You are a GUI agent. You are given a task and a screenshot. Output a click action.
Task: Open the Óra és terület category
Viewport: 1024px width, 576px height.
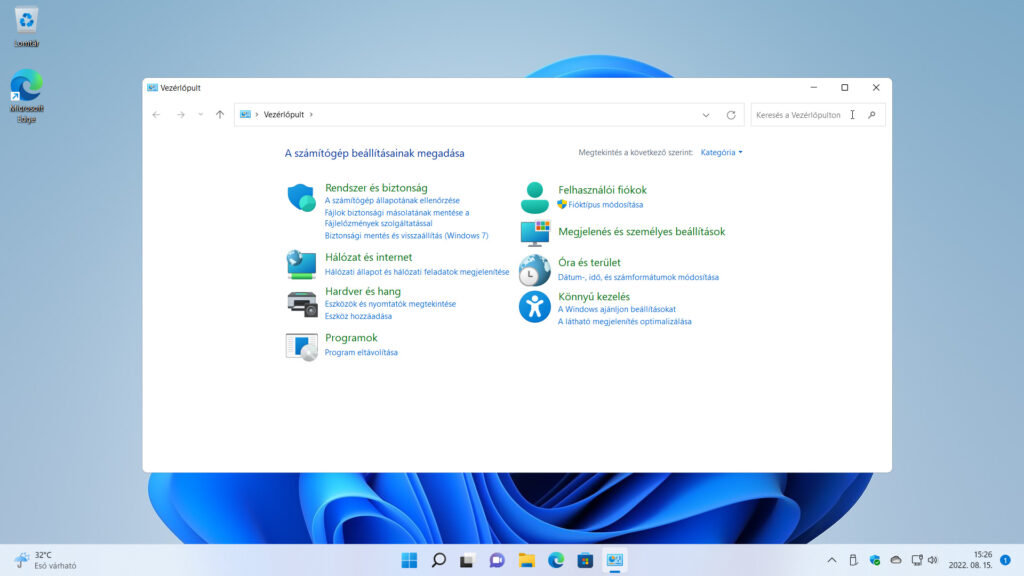(589, 263)
